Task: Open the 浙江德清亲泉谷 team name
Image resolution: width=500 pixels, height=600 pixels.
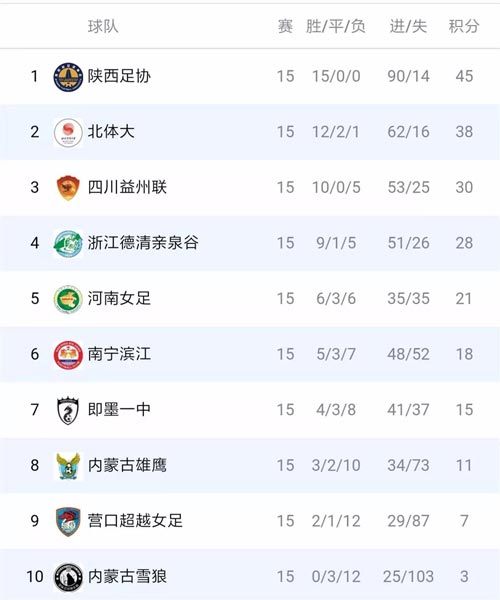Action: (143, 243)
